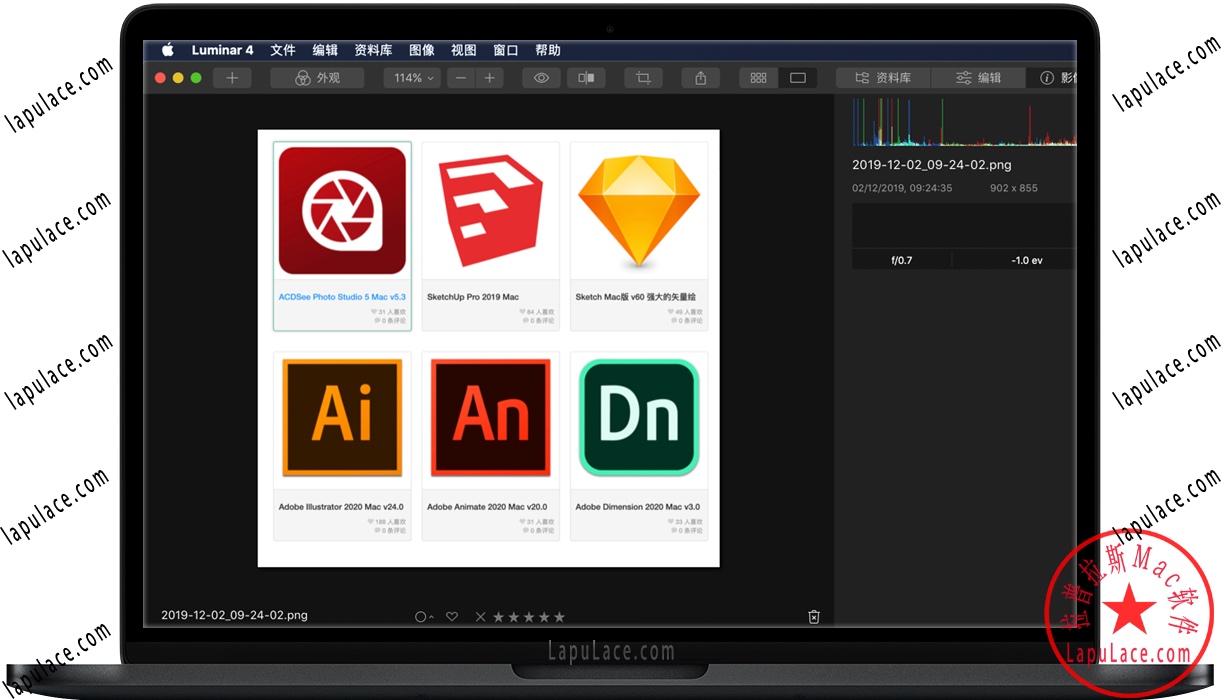Mark the photo as favorite with heart icon
Image resolution: width=1221 pixels, height=700 pixels.
452,616
